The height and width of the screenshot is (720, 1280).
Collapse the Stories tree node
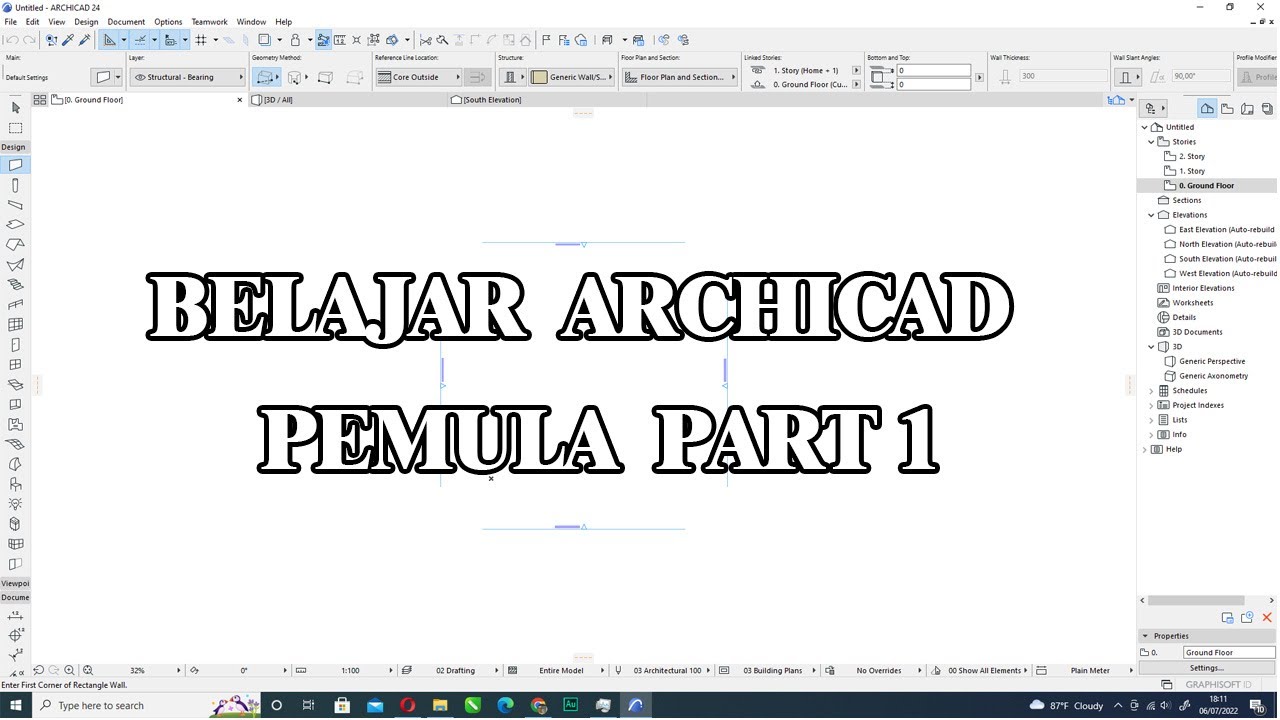pyautogui.click(x=1152, y=142)
